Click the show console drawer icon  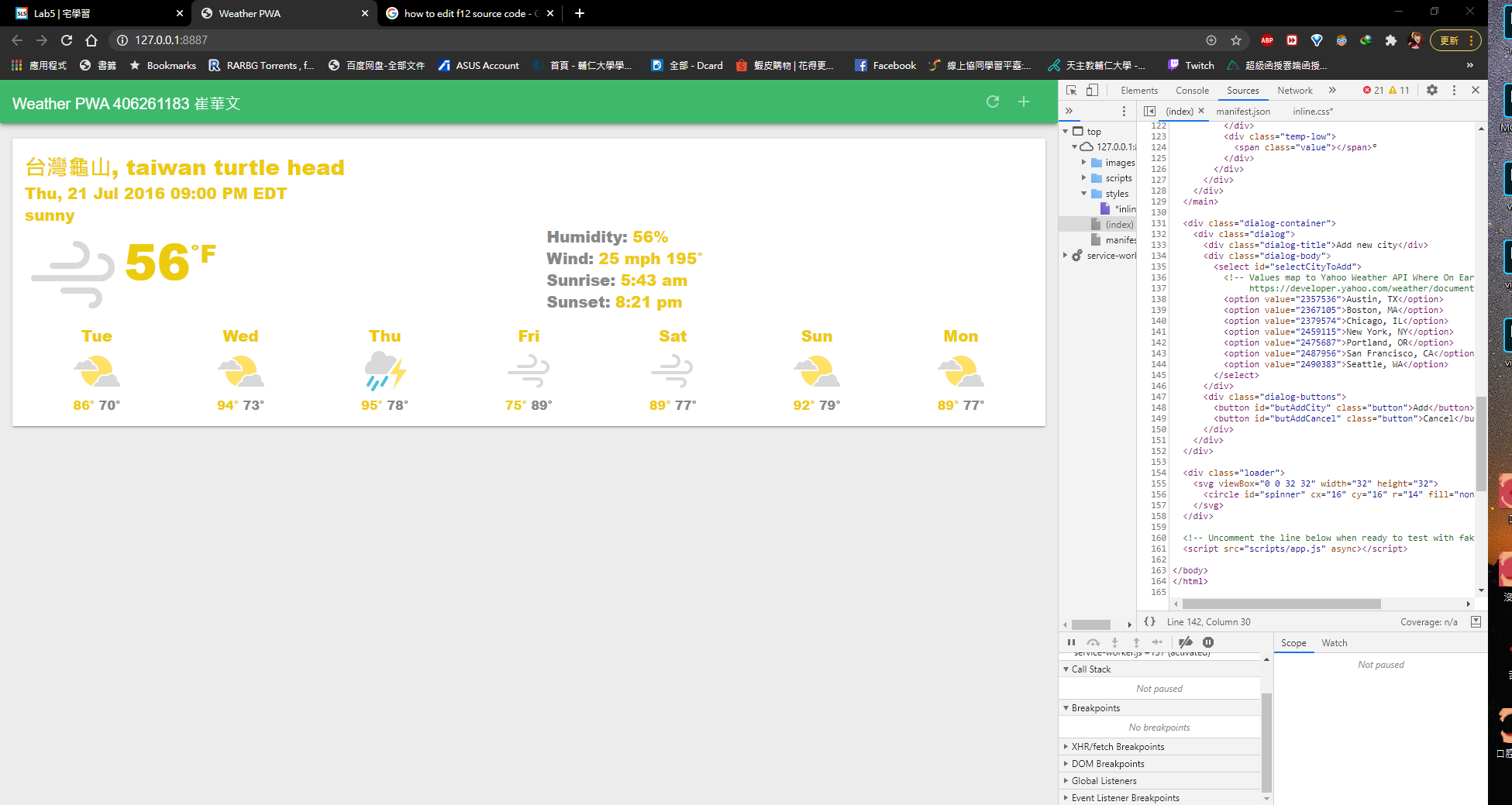[x=1476, y=621]
